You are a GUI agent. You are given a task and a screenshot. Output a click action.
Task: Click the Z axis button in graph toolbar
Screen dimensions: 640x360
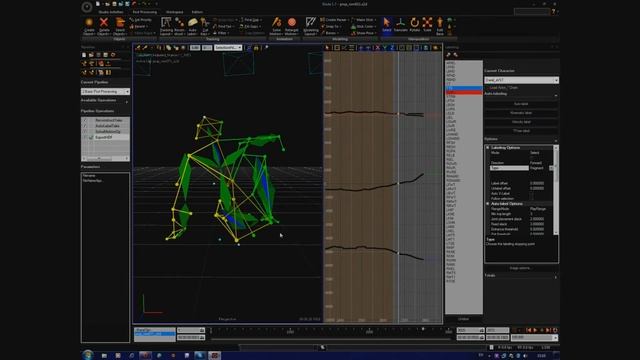(392, 48)
